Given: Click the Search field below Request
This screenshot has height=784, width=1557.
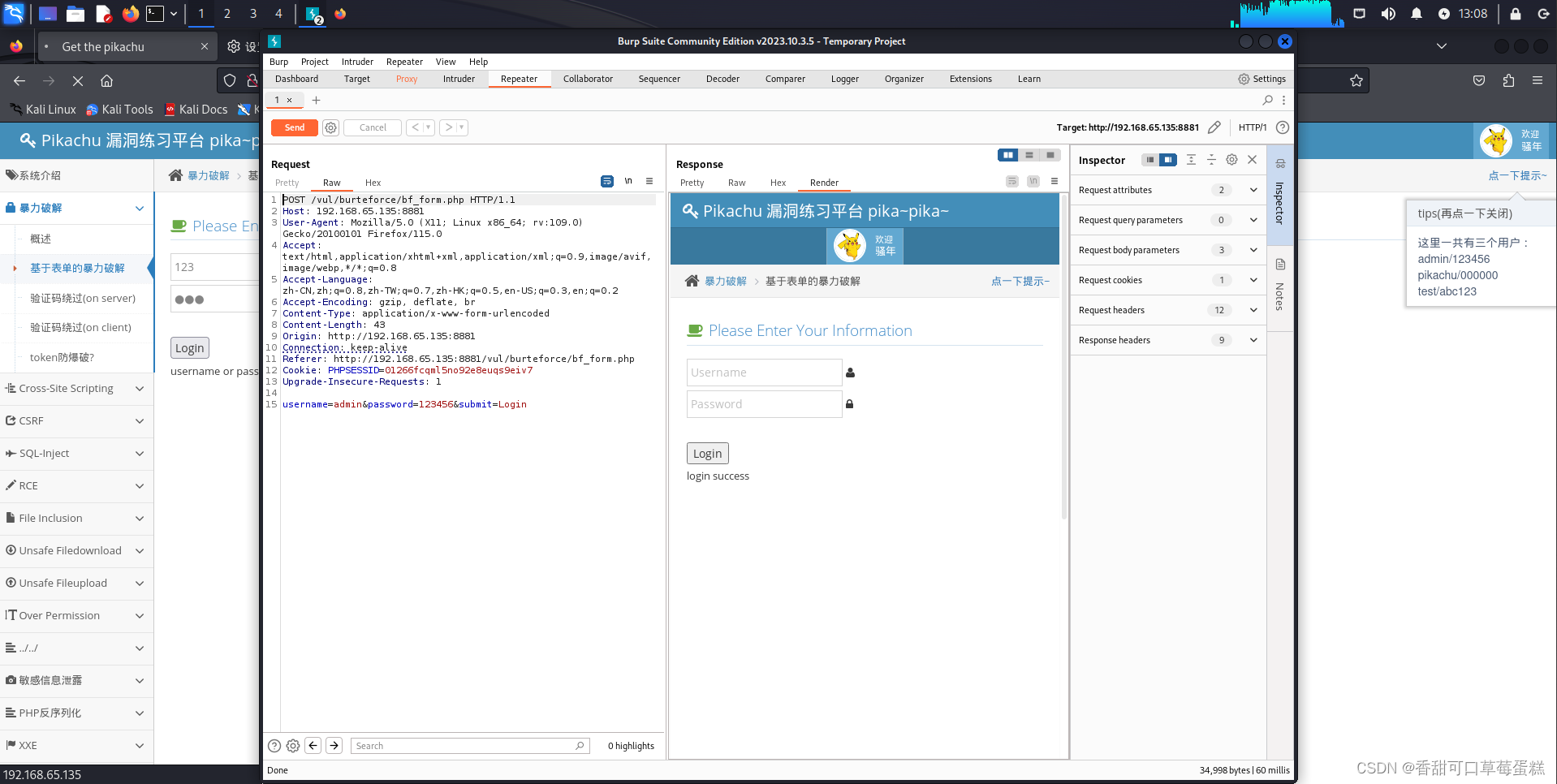Looking at the screenshot, I should (x=470, y=746).
